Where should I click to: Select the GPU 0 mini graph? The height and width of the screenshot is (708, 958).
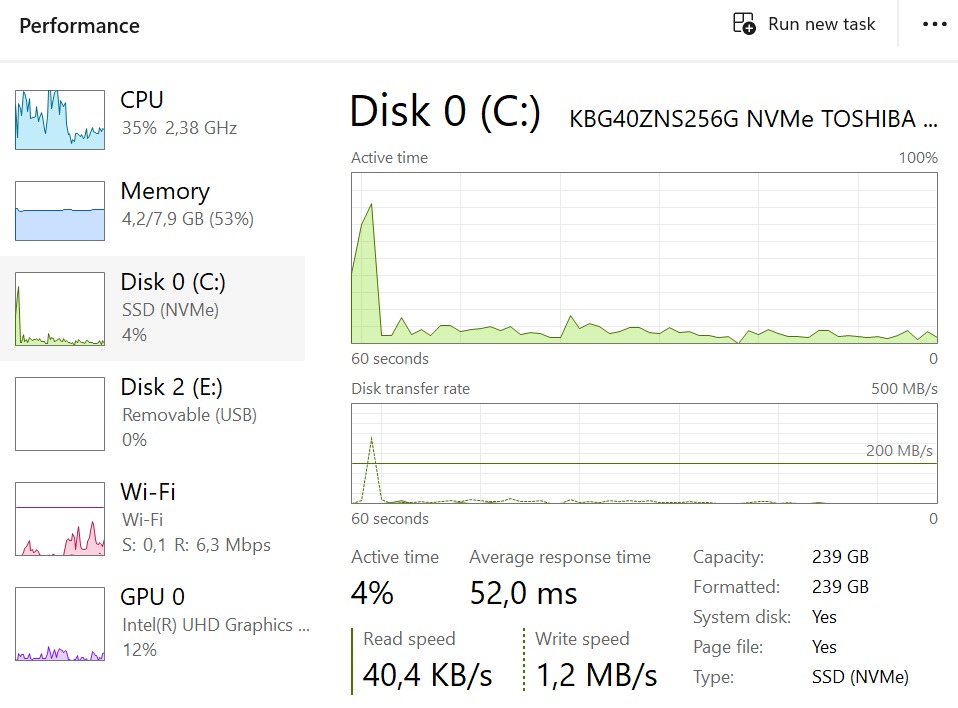pos(60,624)
